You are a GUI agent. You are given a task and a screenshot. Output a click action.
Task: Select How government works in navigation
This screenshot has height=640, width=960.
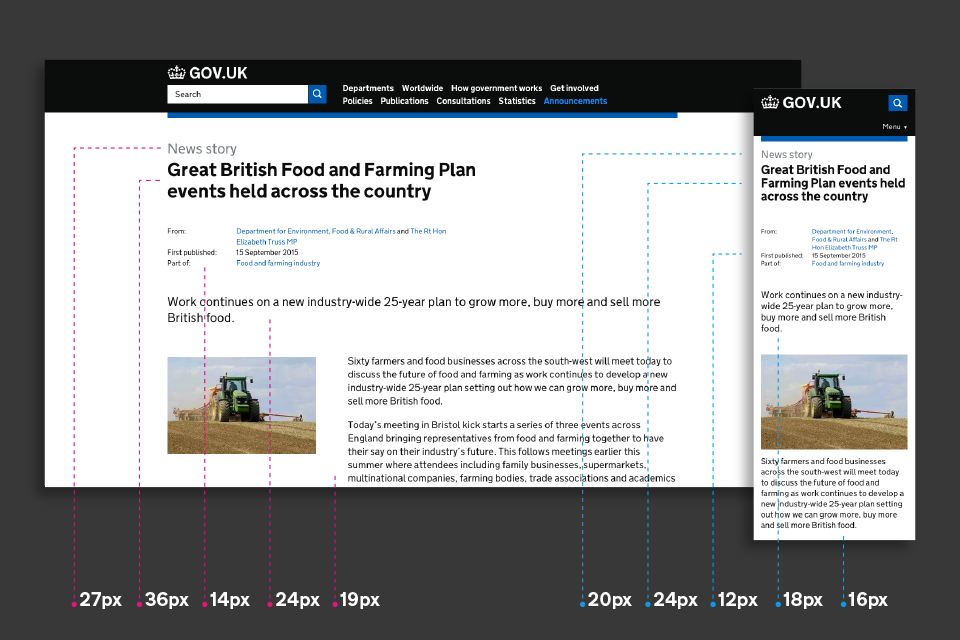[x=497, y=88]
